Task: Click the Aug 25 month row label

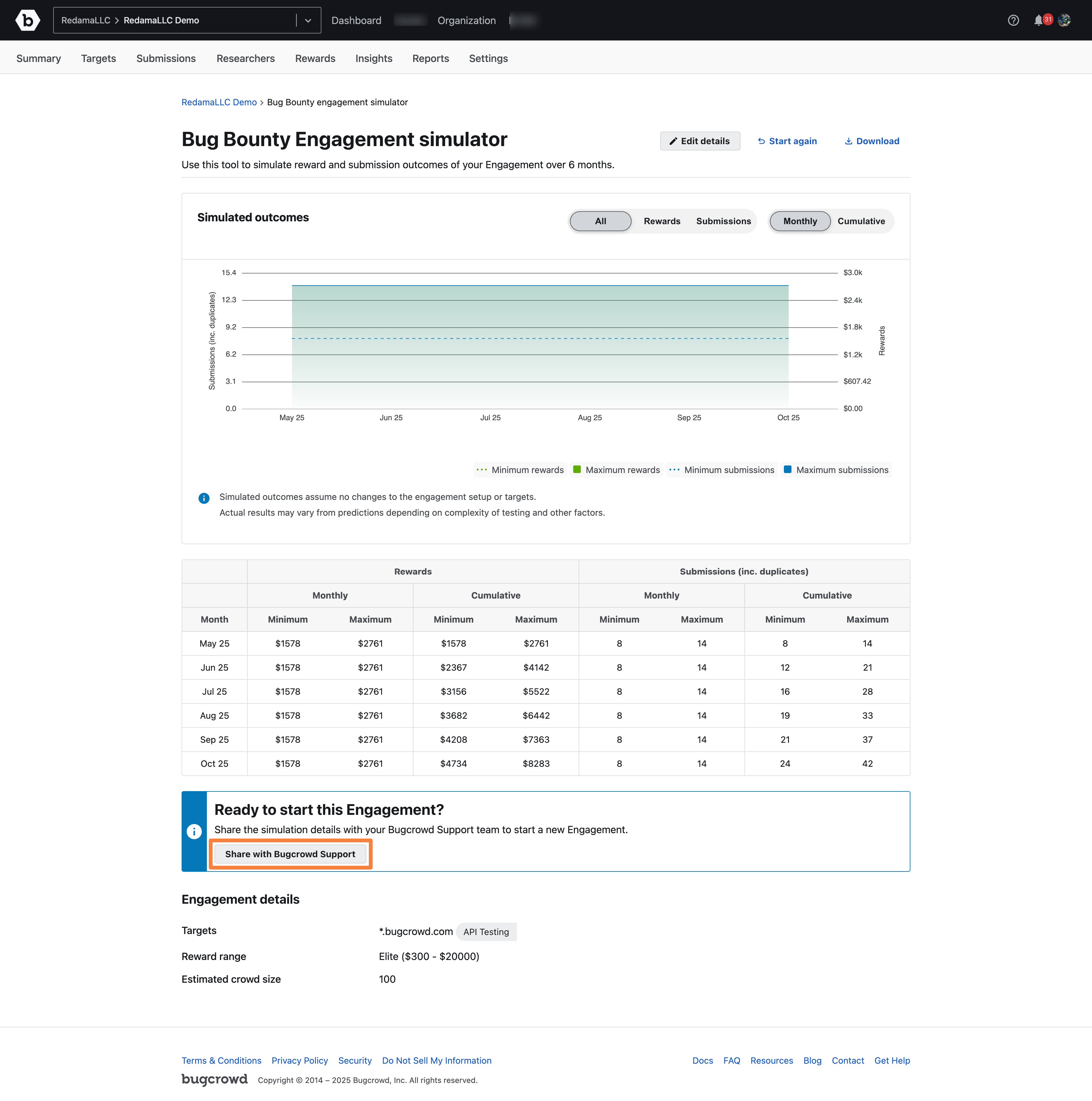Action: 214,716
